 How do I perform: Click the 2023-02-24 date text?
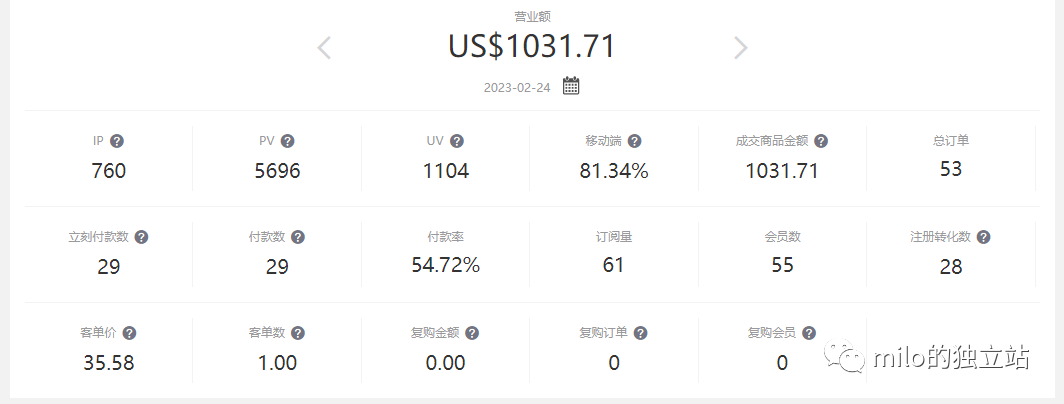coord(517,87)
